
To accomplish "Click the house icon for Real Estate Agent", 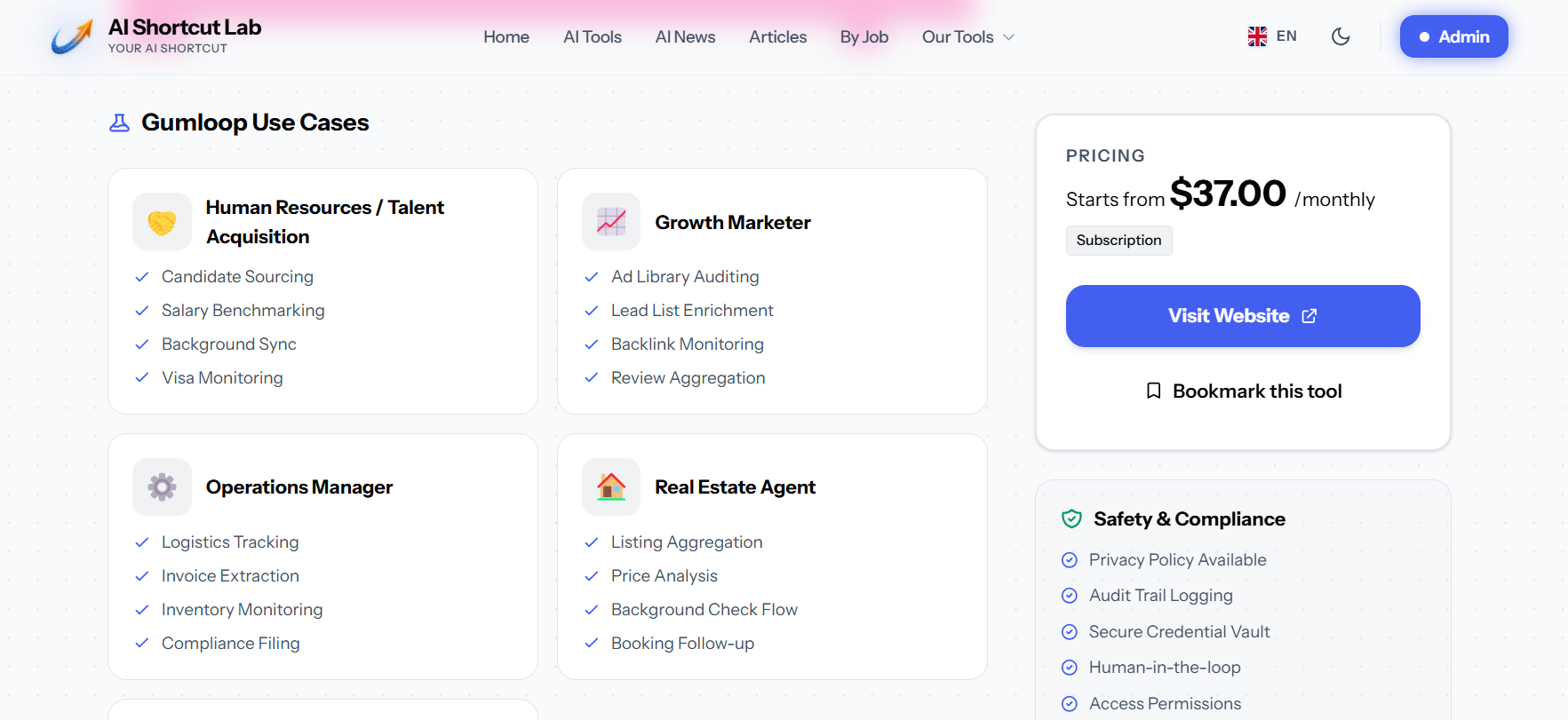I will [x=611, y=487].
